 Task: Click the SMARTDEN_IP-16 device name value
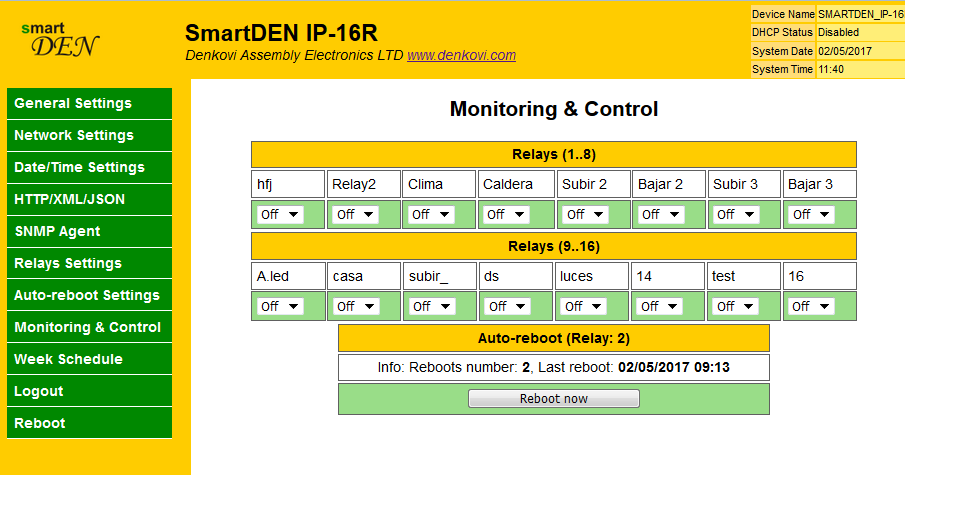click(860, 14)
